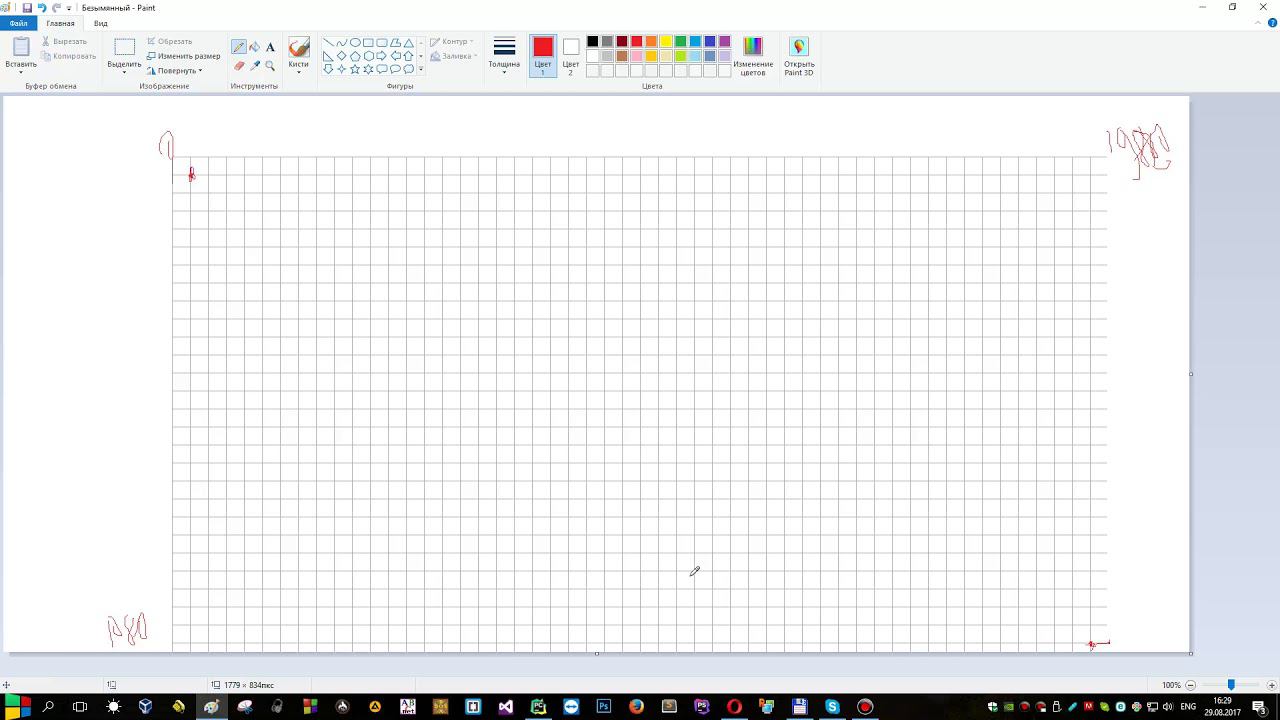
Task: Choose the Down arrow shape
Action: [x=328, y=69]
